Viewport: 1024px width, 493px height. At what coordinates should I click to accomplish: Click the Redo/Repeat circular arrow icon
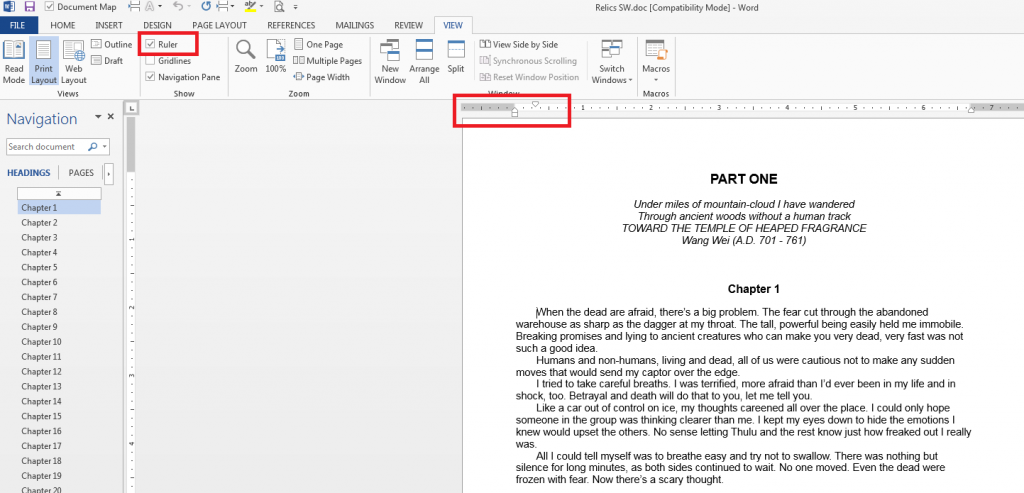coord(206,7)
